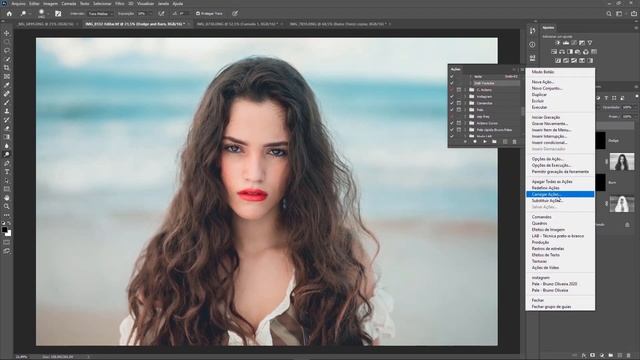The image size is (640, 360).
Task: Select the Brush tool
Action: point(7,102)
